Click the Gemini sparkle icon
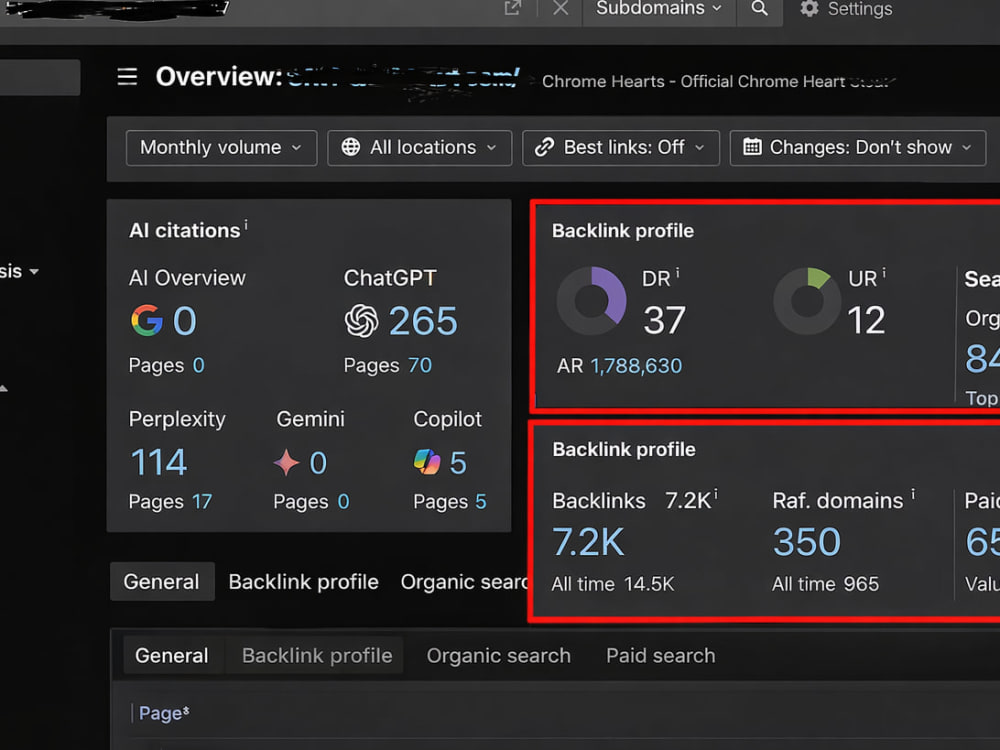 pyautogui.click(x=286, y=462)
